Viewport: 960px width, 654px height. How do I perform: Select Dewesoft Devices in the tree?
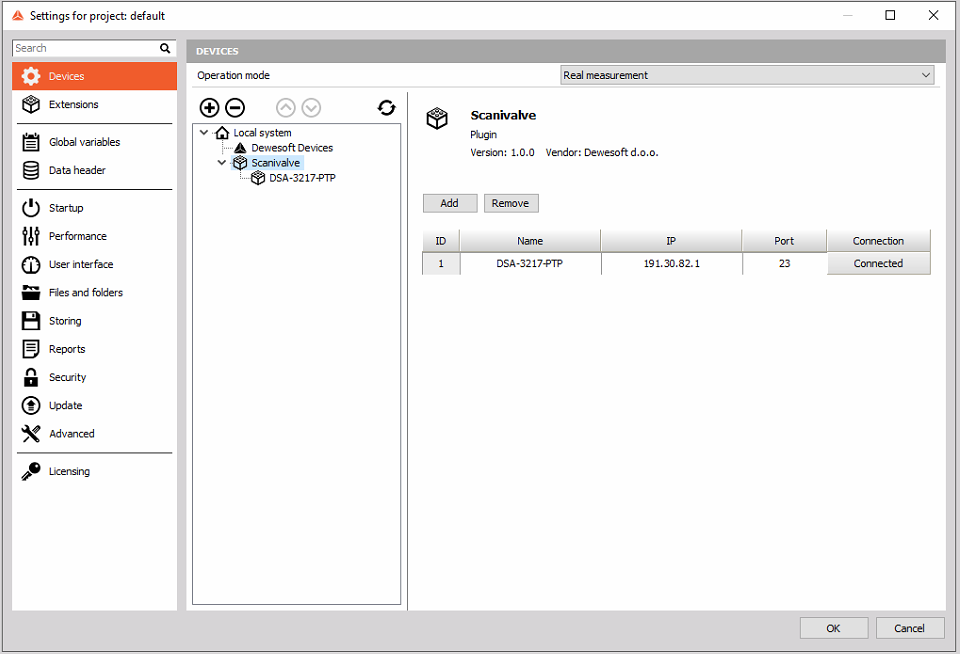(292, 148)
